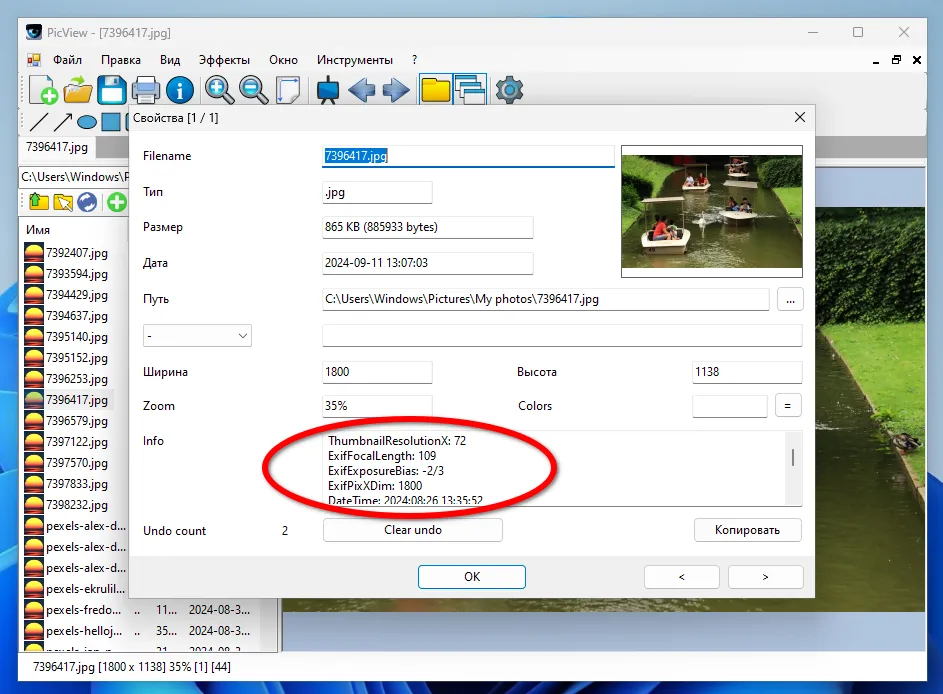
Task: Open image info with the blue info icon
Action: (180, 90)
